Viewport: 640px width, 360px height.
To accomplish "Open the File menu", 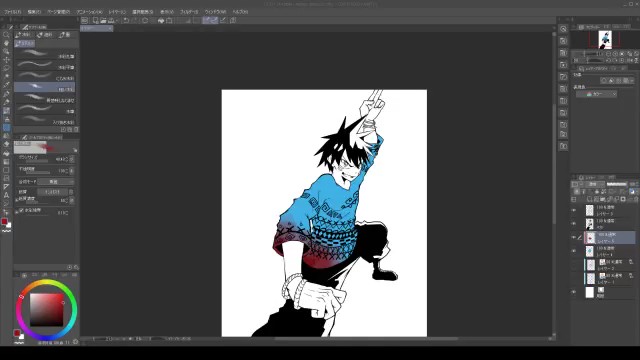I will click(13, 12).
